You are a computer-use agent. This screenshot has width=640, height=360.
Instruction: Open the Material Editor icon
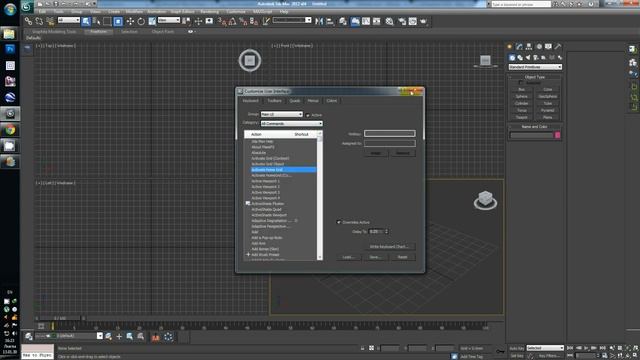[389, 21]
